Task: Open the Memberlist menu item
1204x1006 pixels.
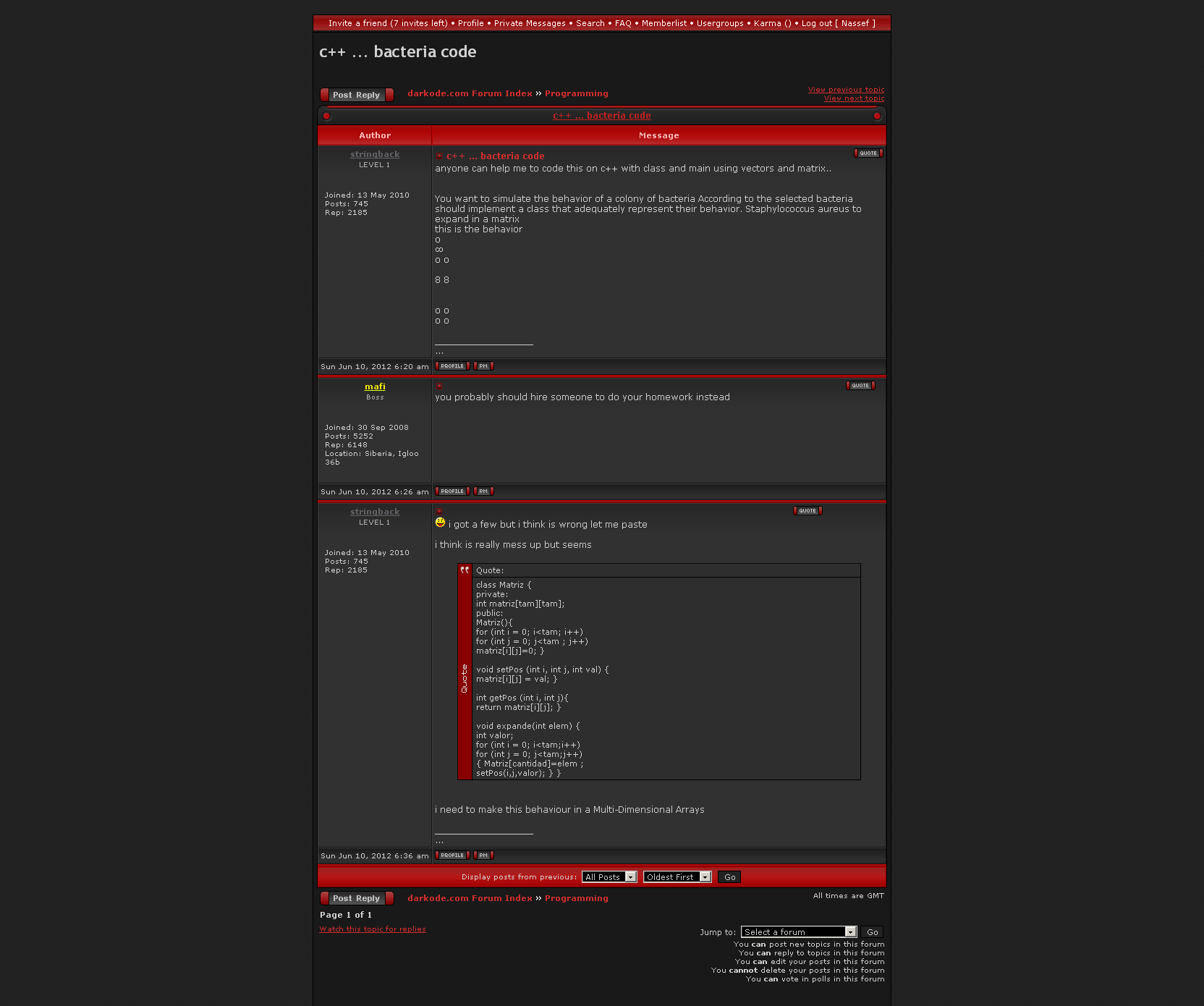Action: [664, 23]
